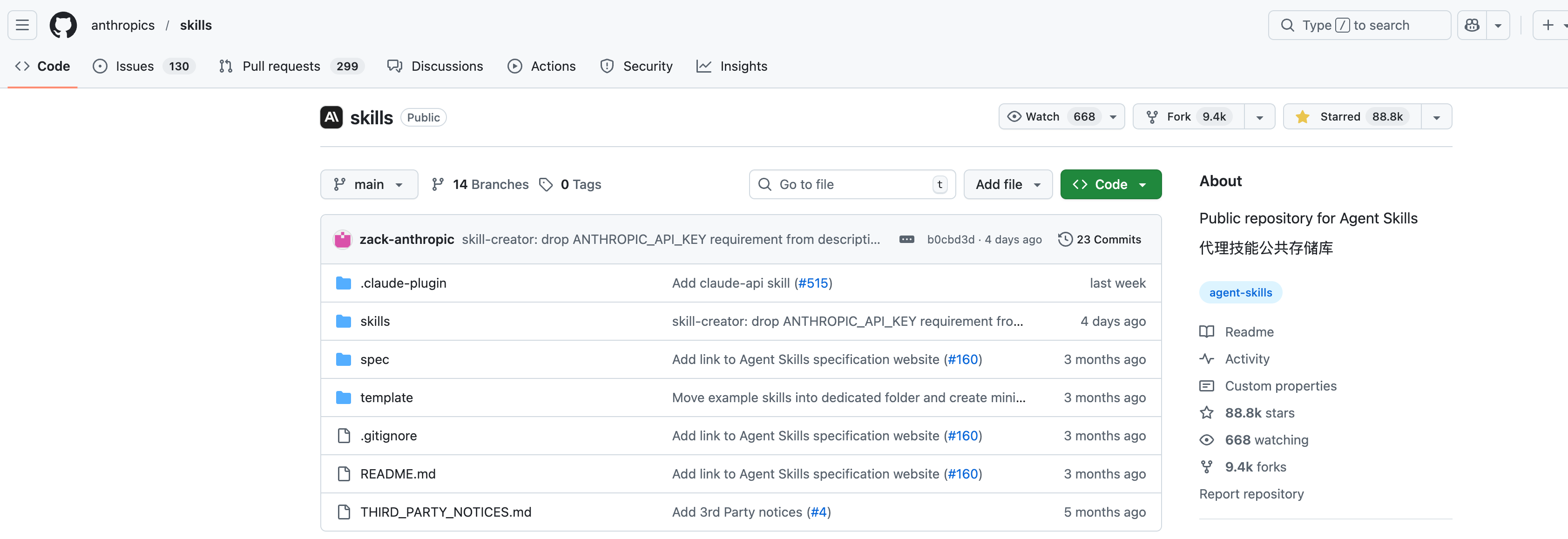Open the hamburger navigation menu
This screenshot has height=539, width=1568.
point(22,25)
